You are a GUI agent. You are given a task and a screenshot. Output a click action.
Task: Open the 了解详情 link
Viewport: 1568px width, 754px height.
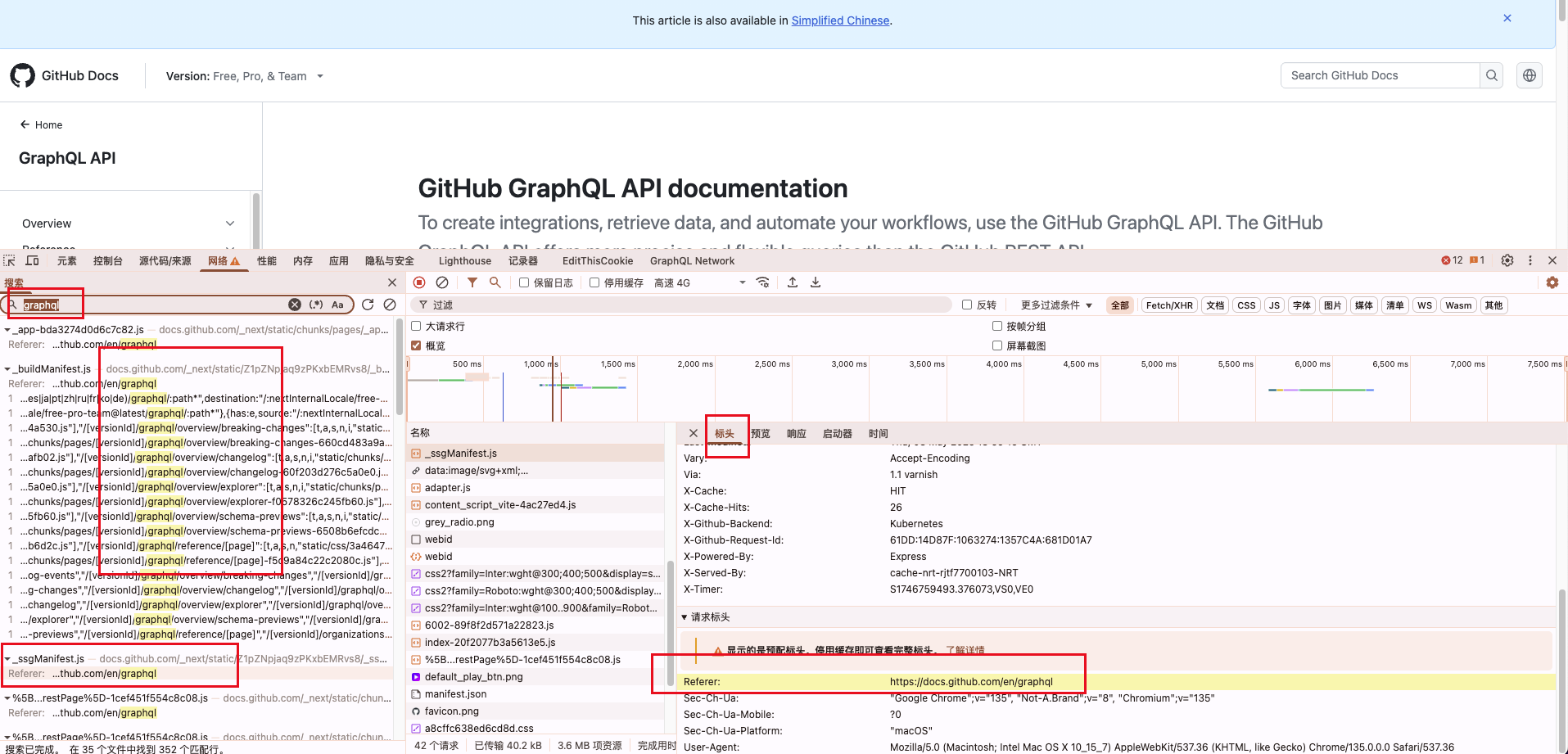(x=965, y=650)
